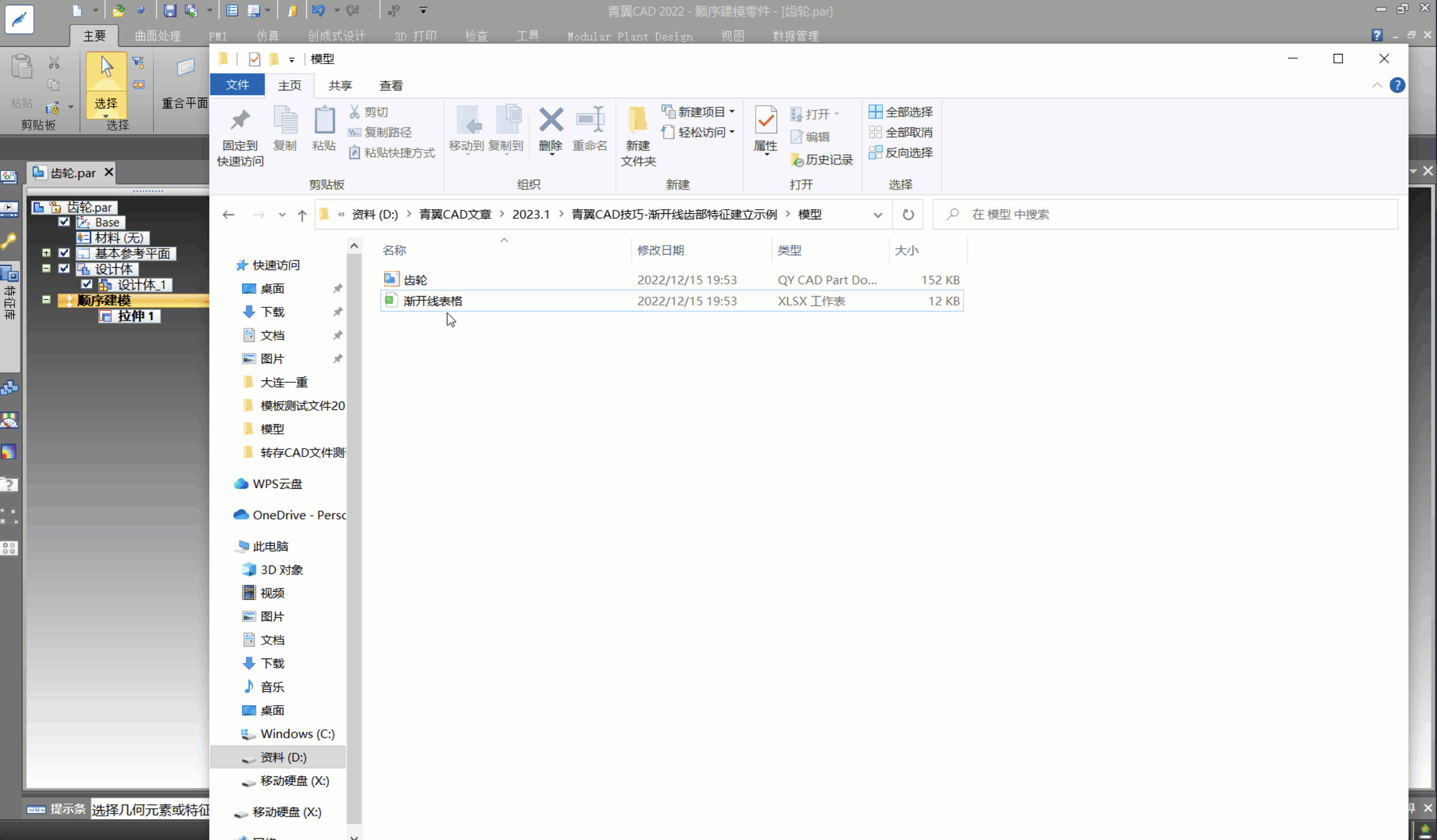Image resolution: width=1437 pixels, height=840 pixels.
Task: Click the 青翼CAD文章 breadcrumb in address bar
Action: [455, 214]
